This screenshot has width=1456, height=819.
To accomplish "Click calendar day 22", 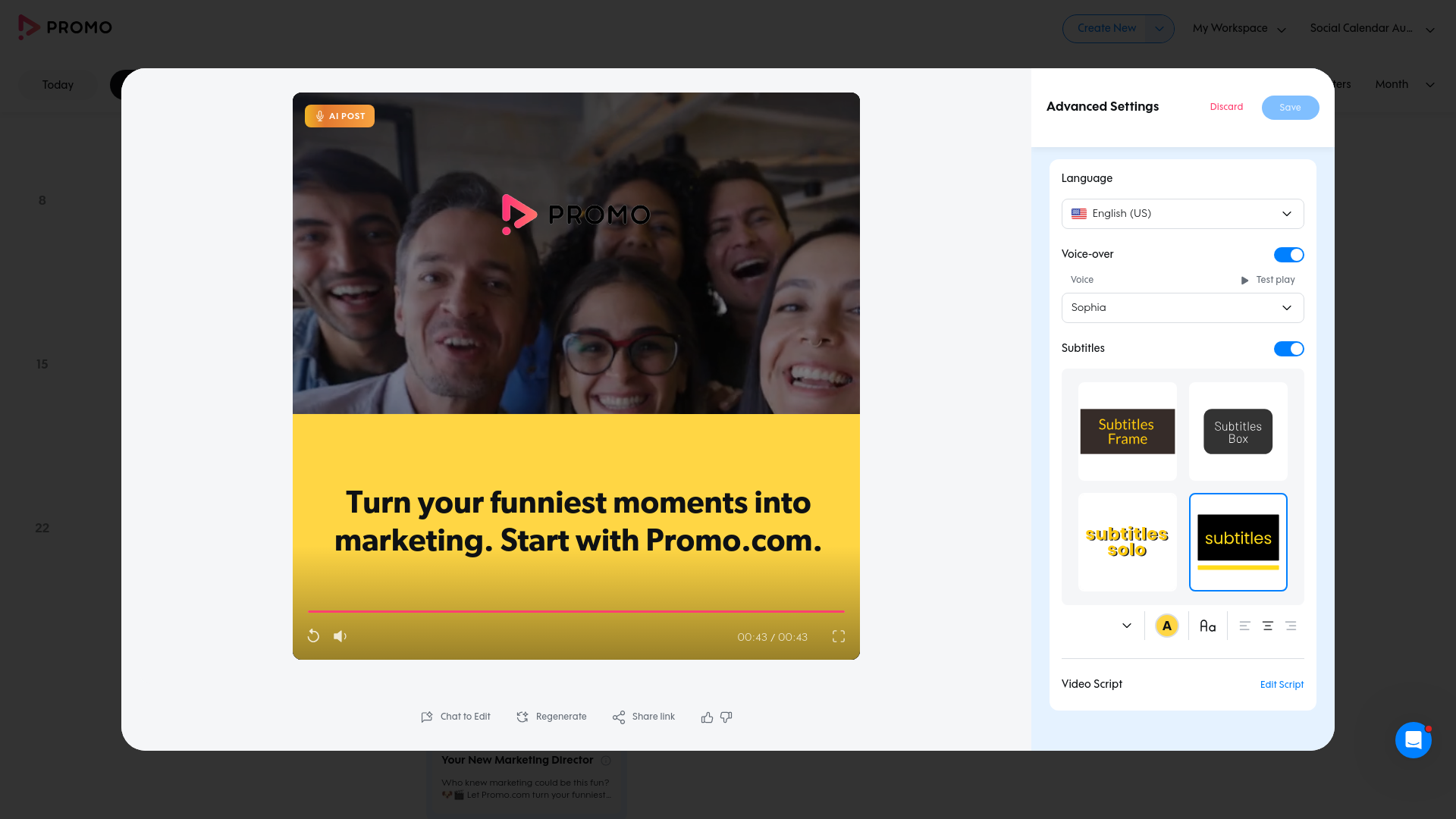I will pyautogui.click(x=42, y=529).
